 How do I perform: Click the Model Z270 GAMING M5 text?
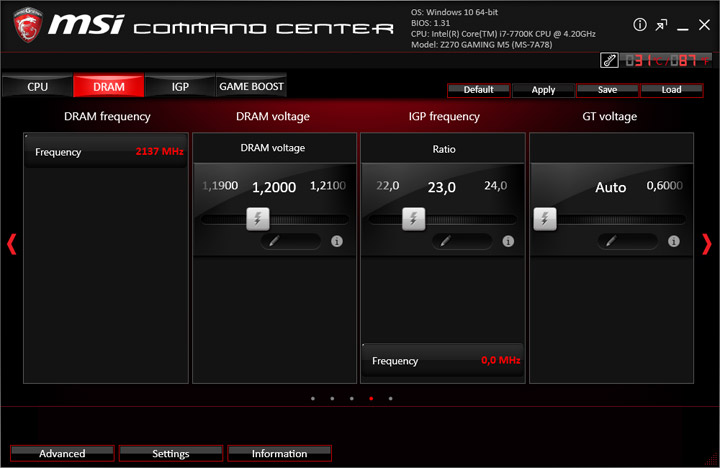point(482,45)
